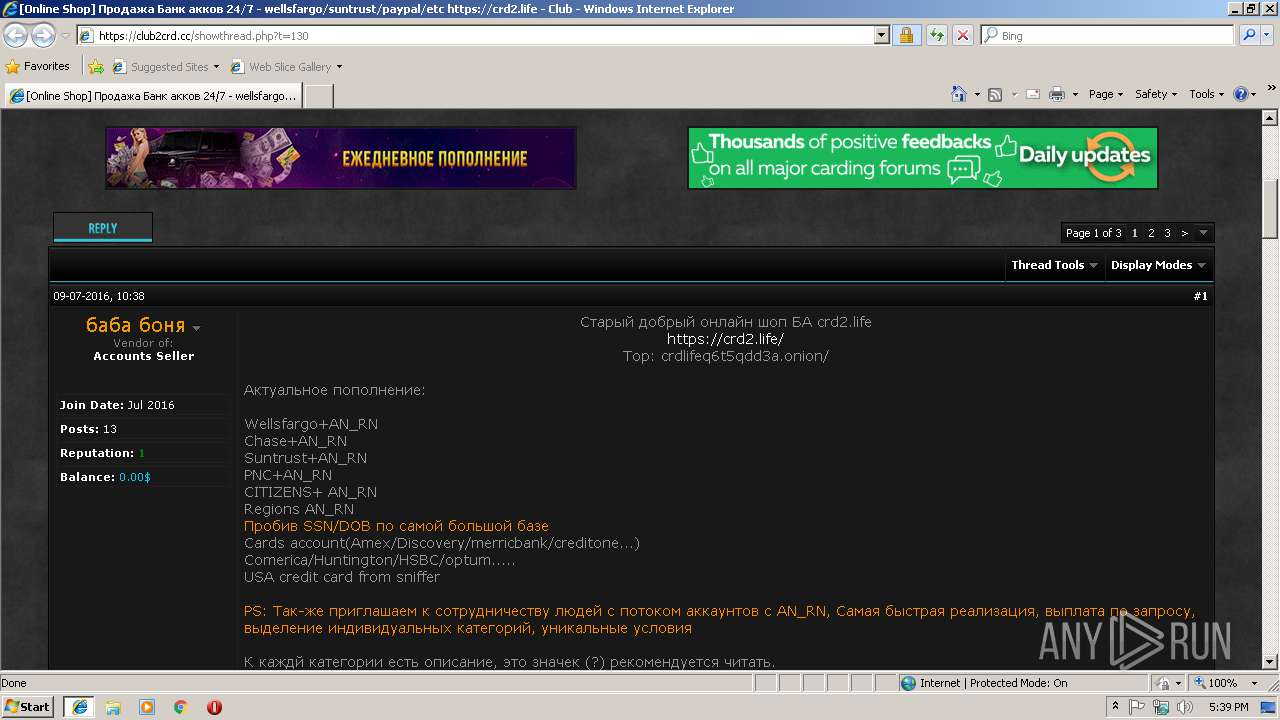Select the Online Shop browser tab
This screenshot has width=1280, height=720.
pyautogui.click(x=154, y=96)
